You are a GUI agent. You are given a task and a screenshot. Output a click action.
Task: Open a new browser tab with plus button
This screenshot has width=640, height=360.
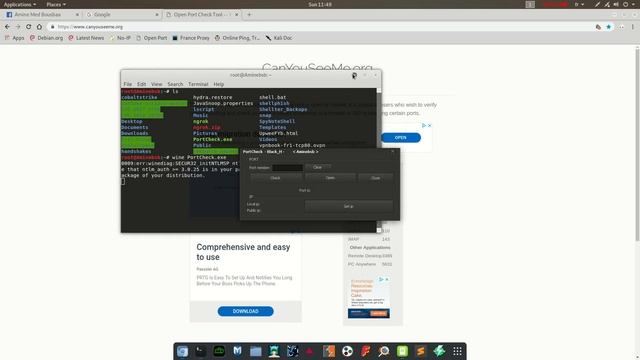pos(249,14)
